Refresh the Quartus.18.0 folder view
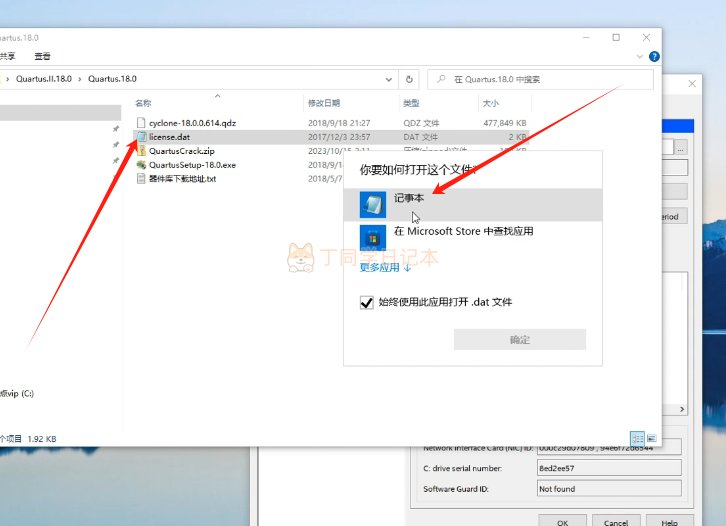Image resolution: width=726 pixels, height=526 pixels. [409, 79]
